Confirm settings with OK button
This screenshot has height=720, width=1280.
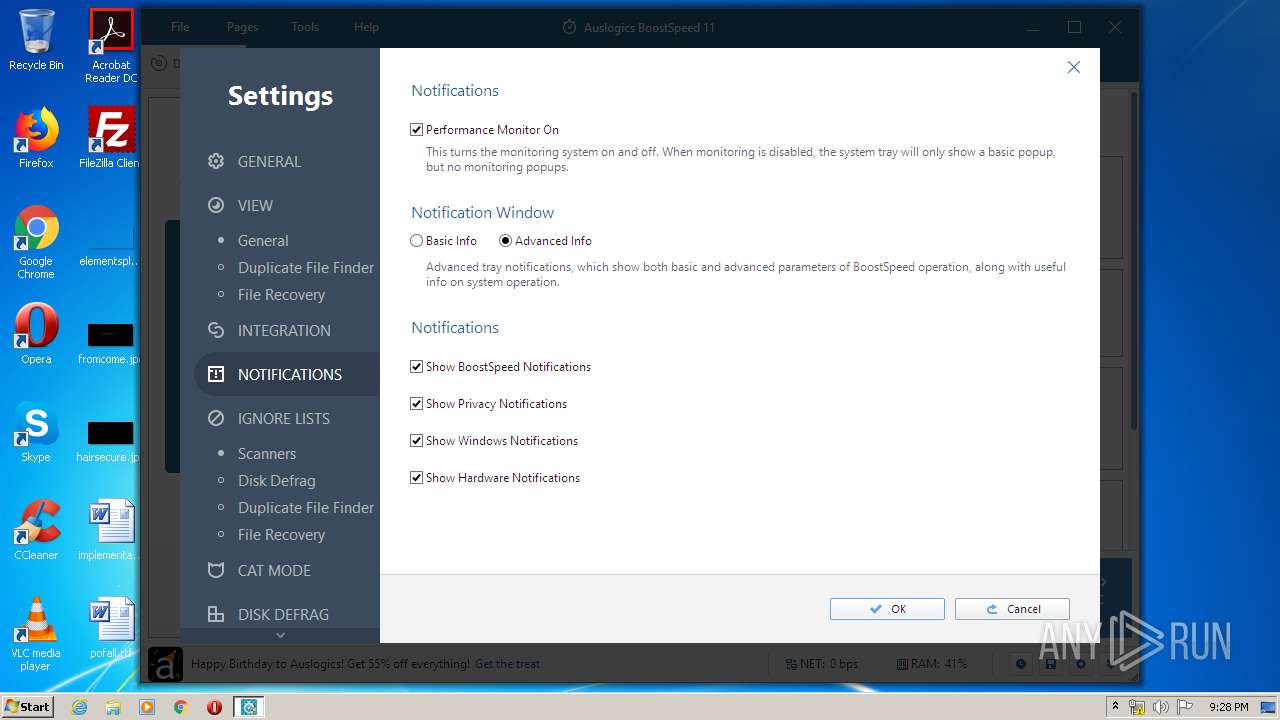pos(887,609)
